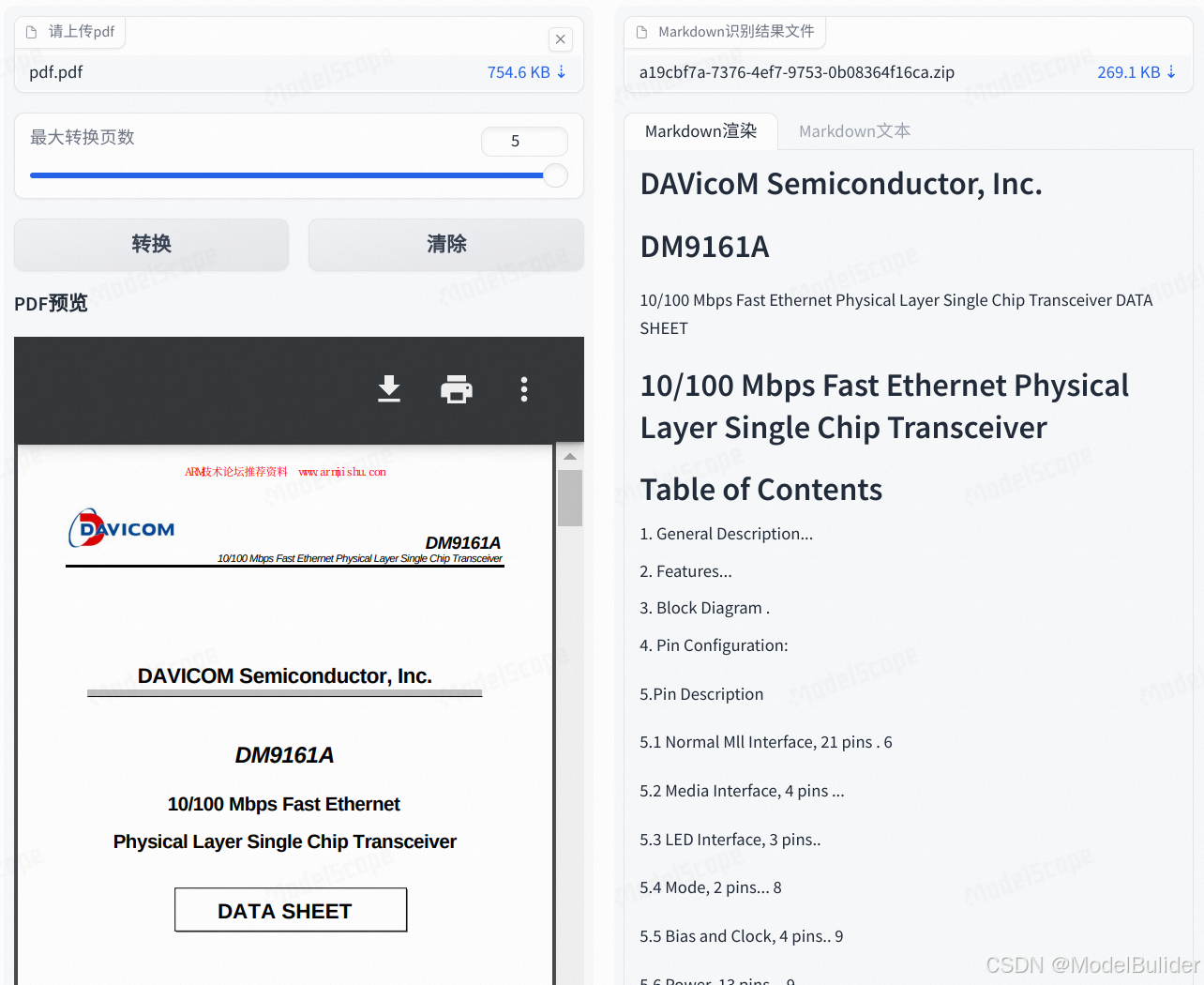Click '5.2 Media Interface, 4 pins' entry

click(742, 791)
